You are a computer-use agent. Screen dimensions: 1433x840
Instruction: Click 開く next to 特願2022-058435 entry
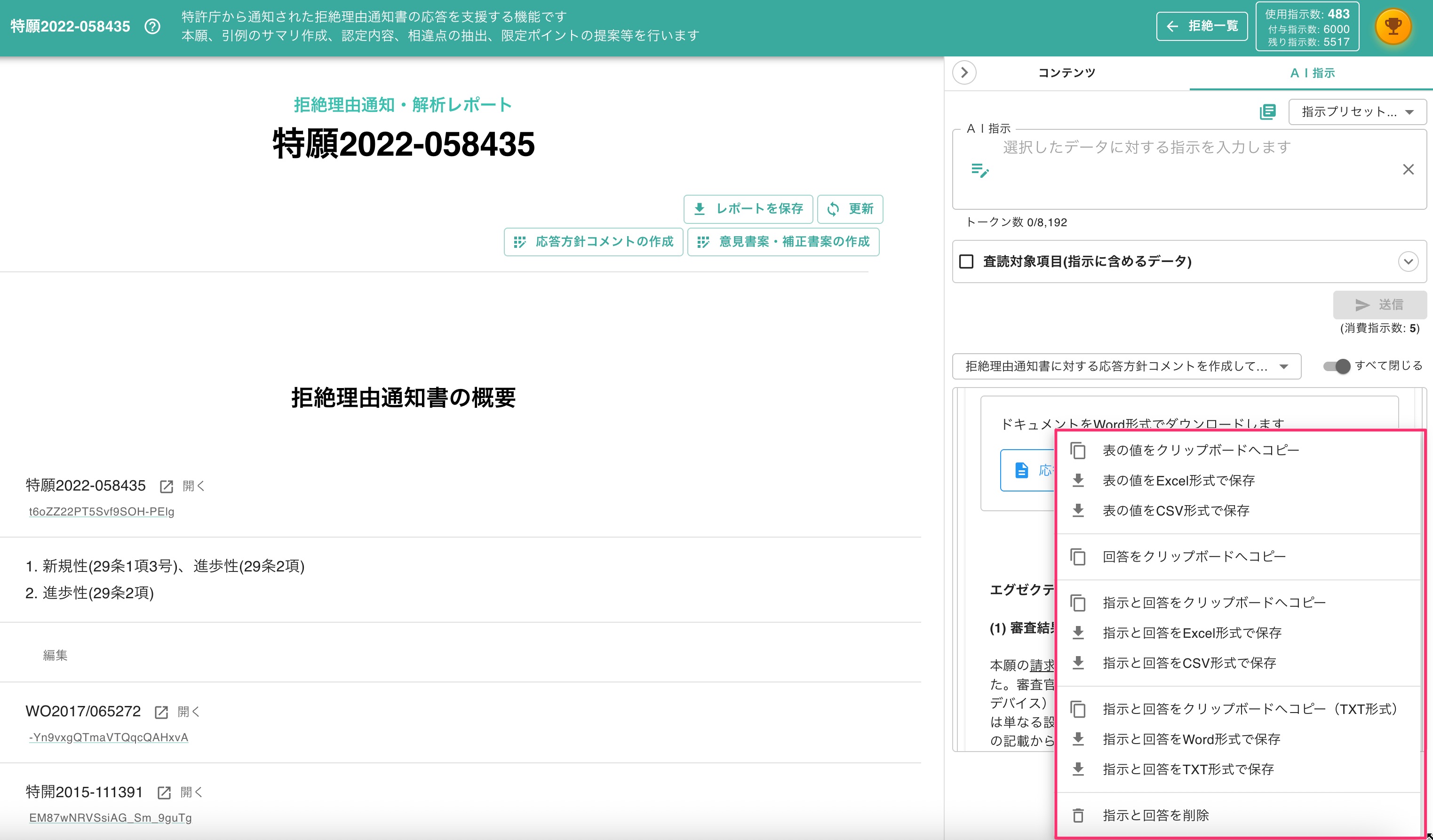click(193, 486)
